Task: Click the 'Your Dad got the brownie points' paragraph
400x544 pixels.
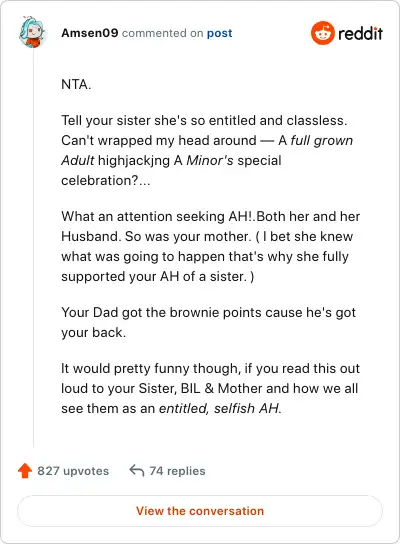Action: (208, 322)
